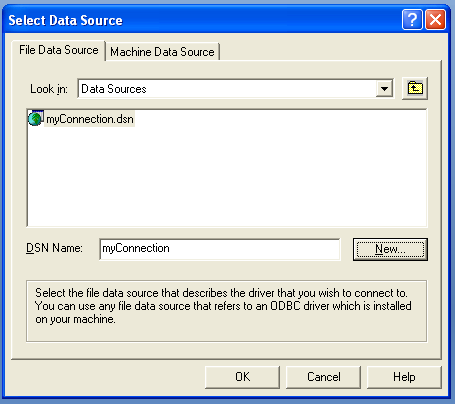
Task: Confirm with the OK button
Action: [x=242, y=377]
